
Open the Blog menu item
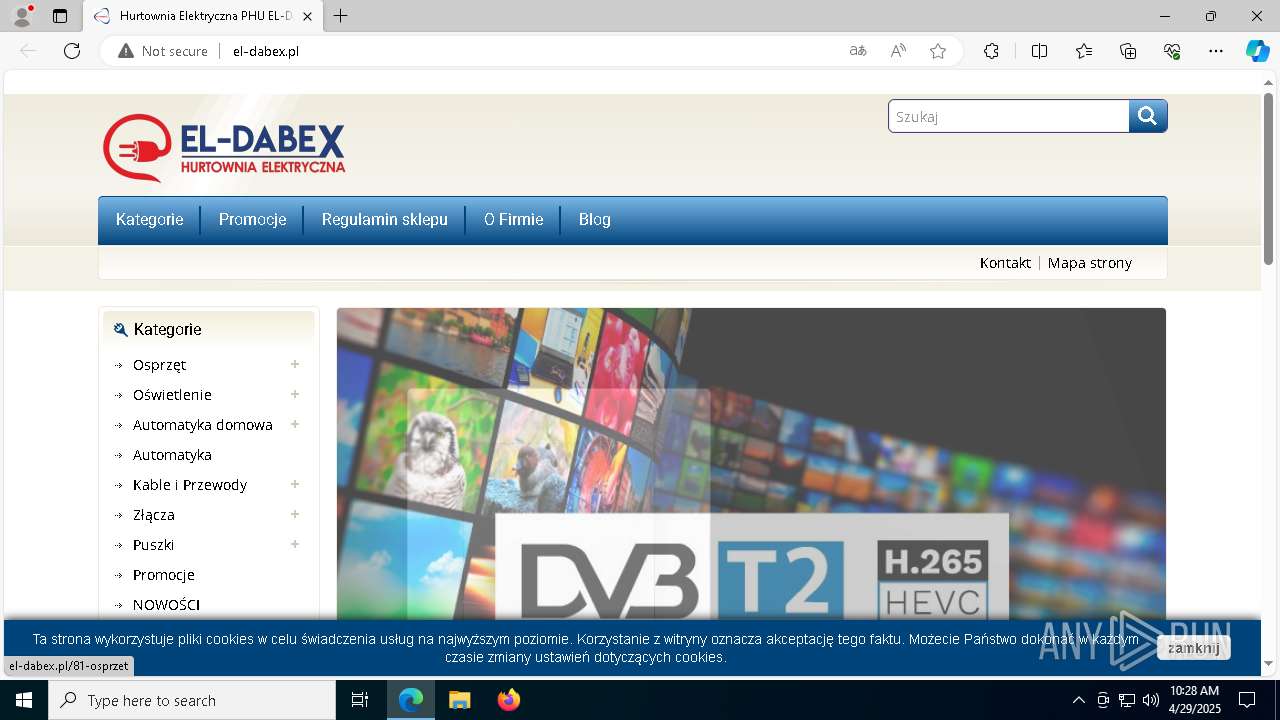595,220
